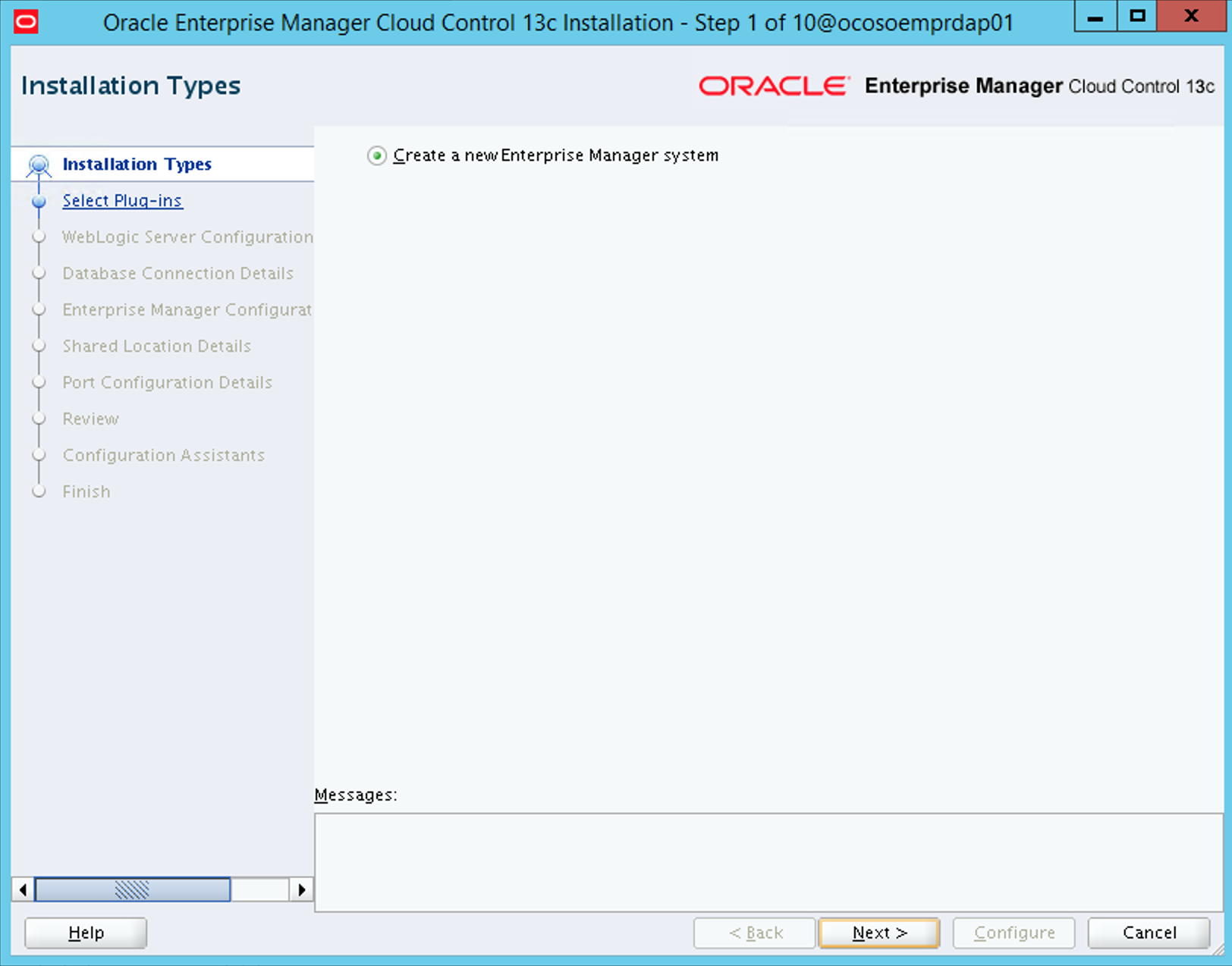Screen dimensions: 1232x966
Task: Click the Messages label
Action: (x=355, y=795)
